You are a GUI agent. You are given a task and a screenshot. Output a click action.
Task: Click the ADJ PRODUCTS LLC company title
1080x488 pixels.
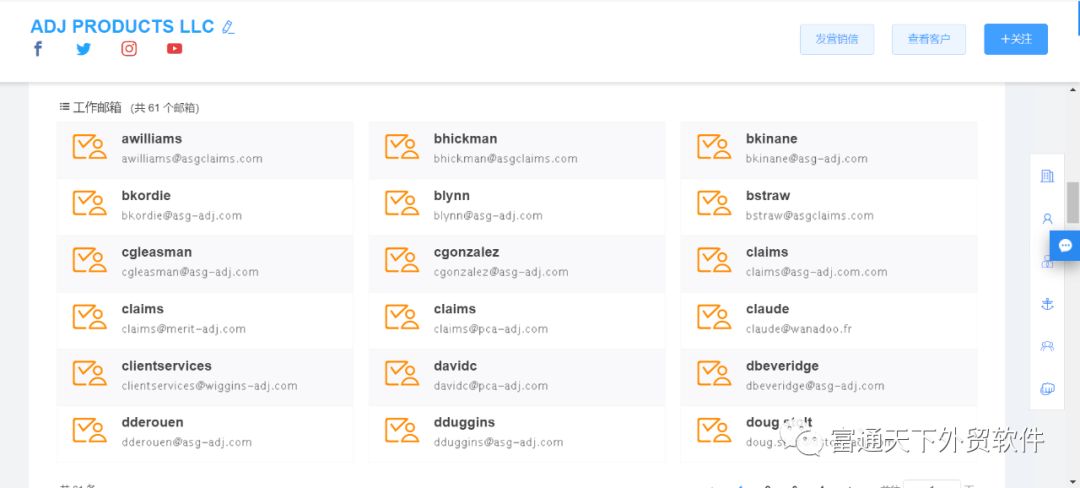pos(123,26)
